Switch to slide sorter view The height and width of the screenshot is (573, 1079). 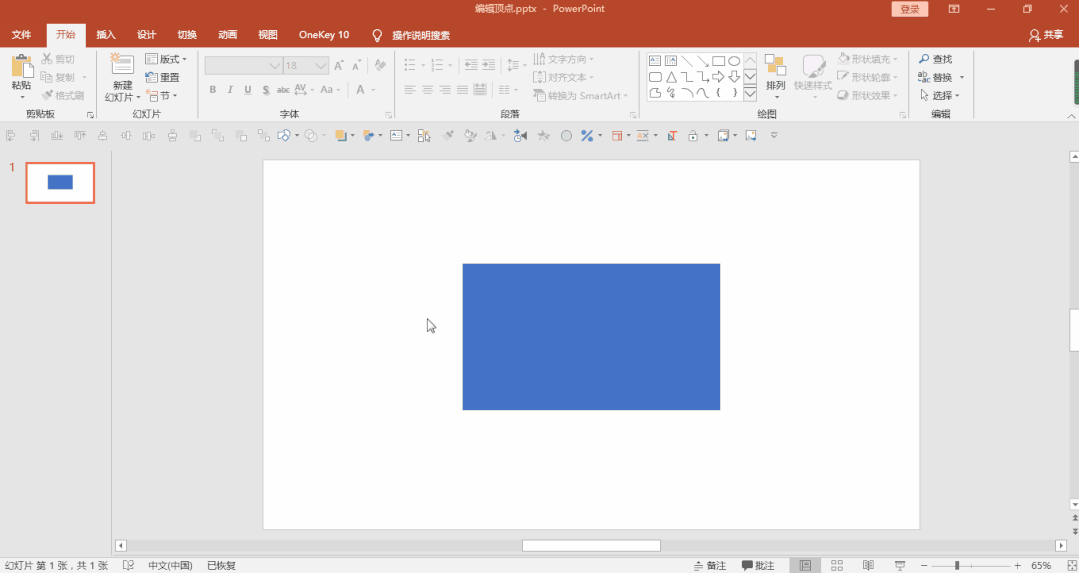click(837, 565)
